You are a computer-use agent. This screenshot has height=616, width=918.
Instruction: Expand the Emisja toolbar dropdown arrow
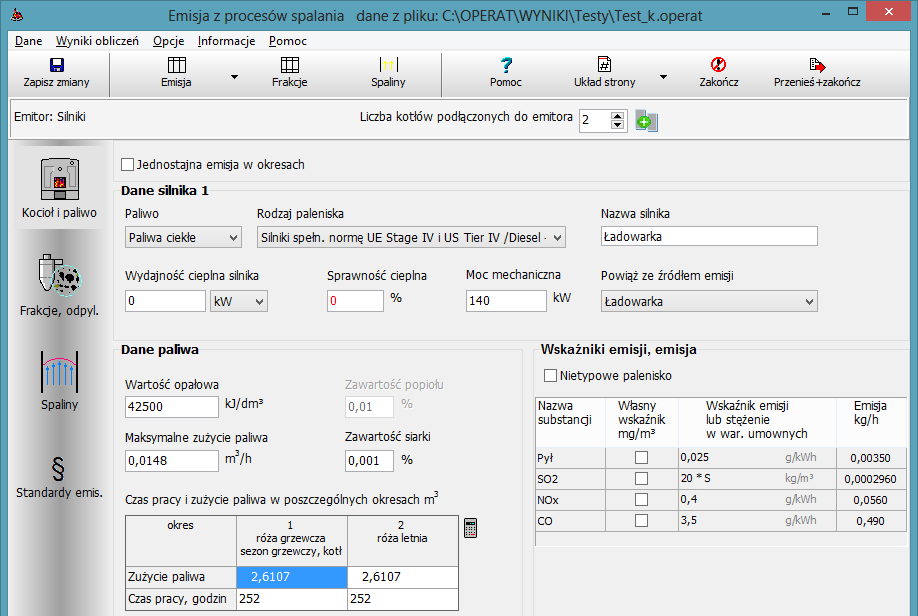[234, 77]
